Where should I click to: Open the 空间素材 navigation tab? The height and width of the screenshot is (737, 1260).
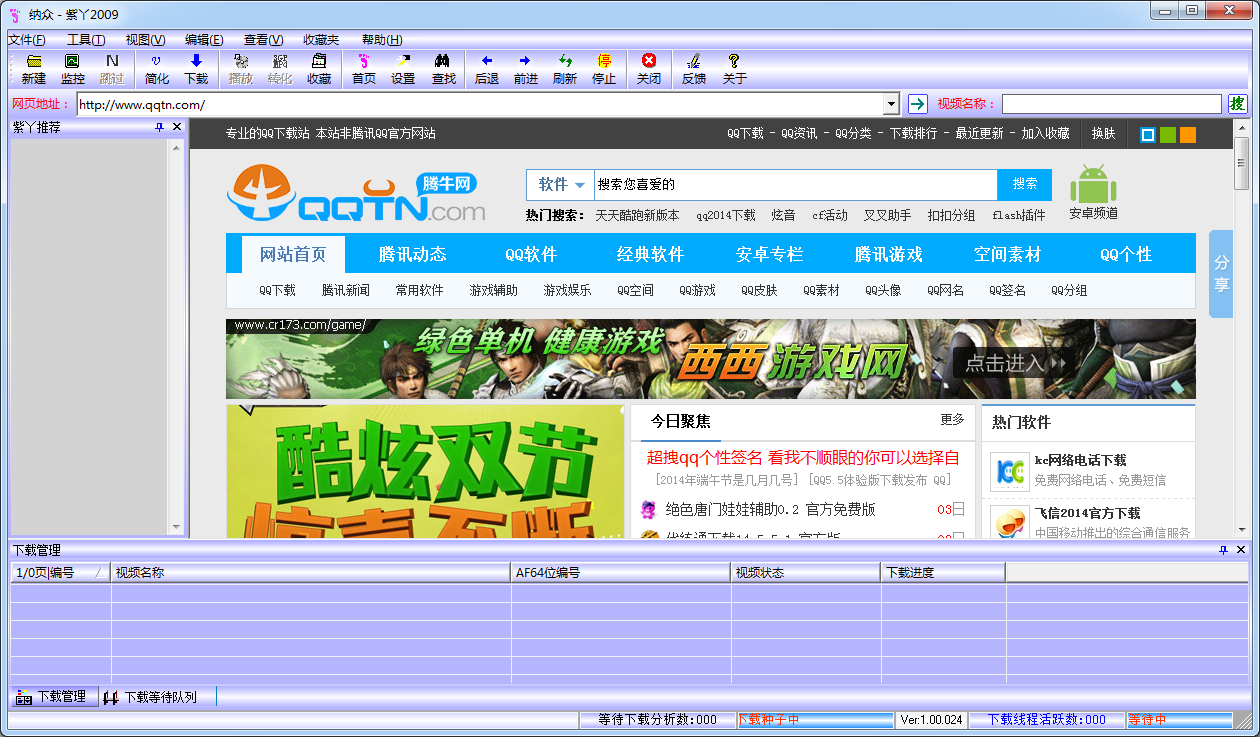1007,254
